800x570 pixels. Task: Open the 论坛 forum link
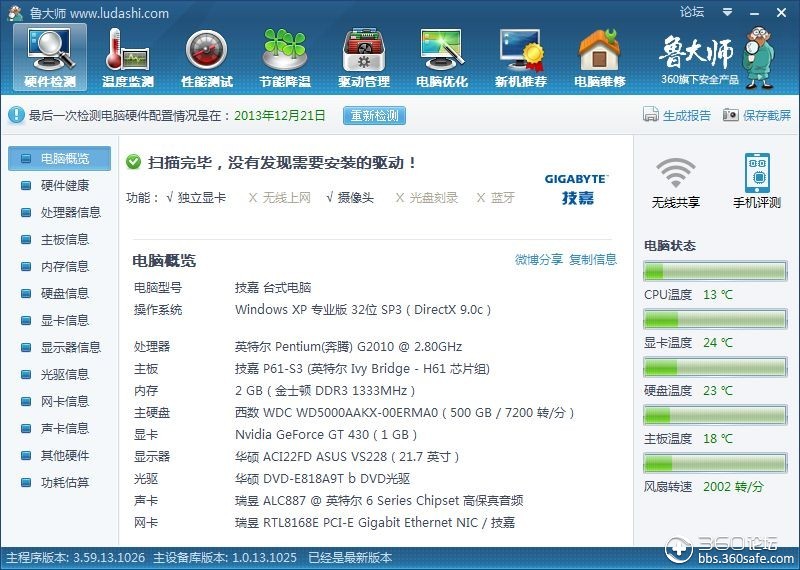[x=692, y=12]
